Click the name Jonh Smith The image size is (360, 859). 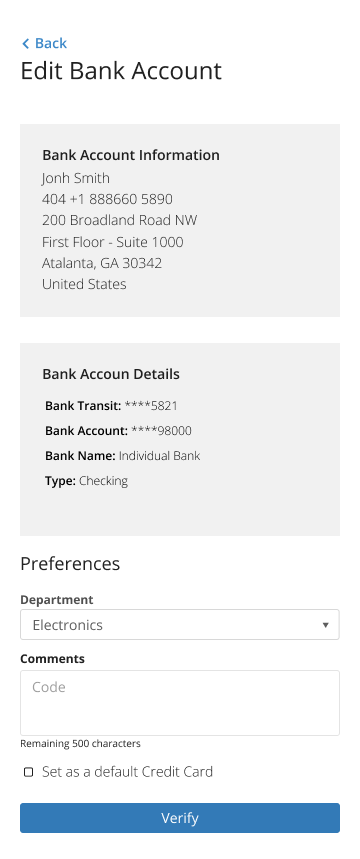coord(76,178)
